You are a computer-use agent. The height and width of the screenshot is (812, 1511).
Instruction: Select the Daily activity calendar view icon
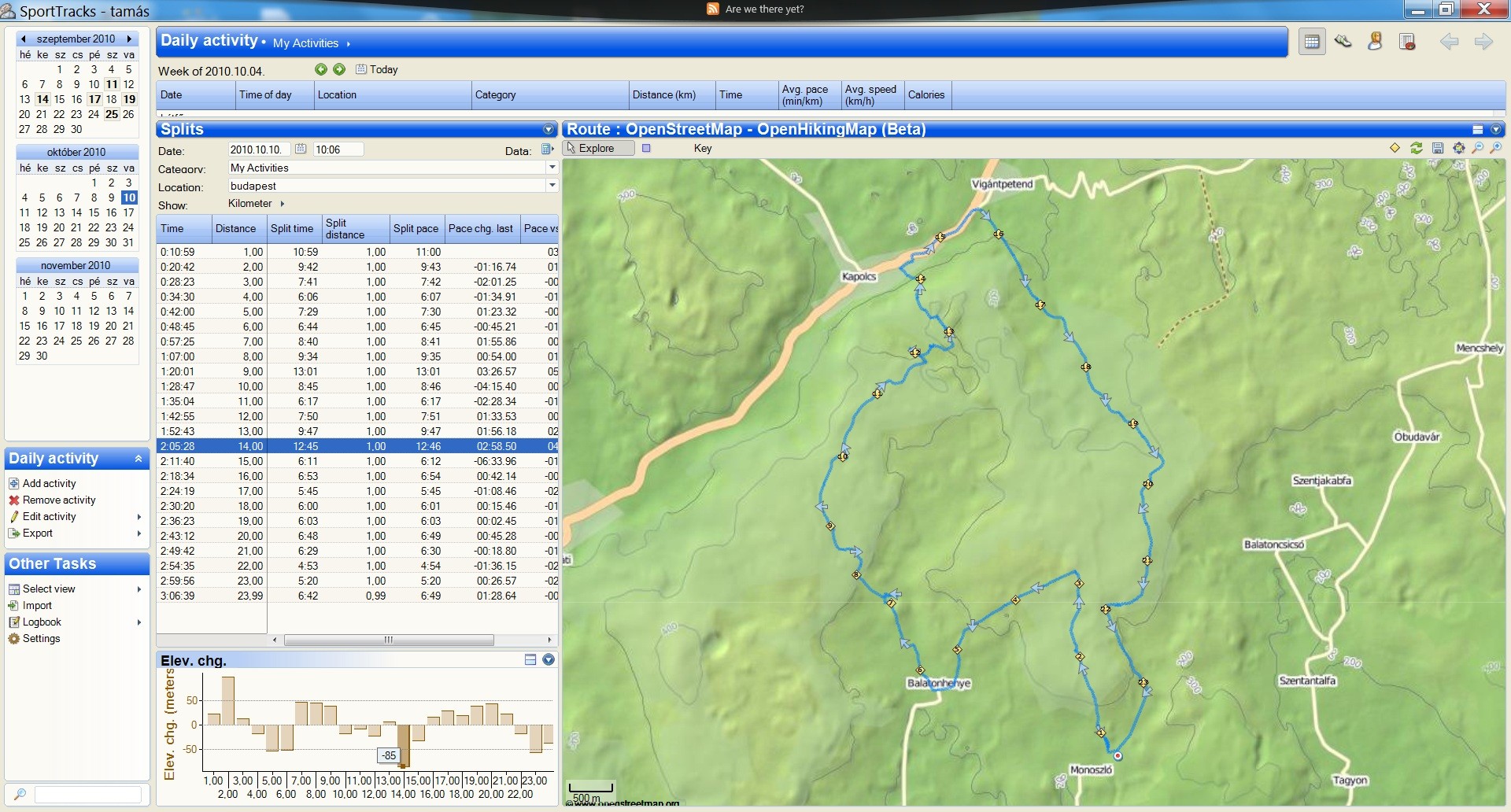tap(1312, 42)
